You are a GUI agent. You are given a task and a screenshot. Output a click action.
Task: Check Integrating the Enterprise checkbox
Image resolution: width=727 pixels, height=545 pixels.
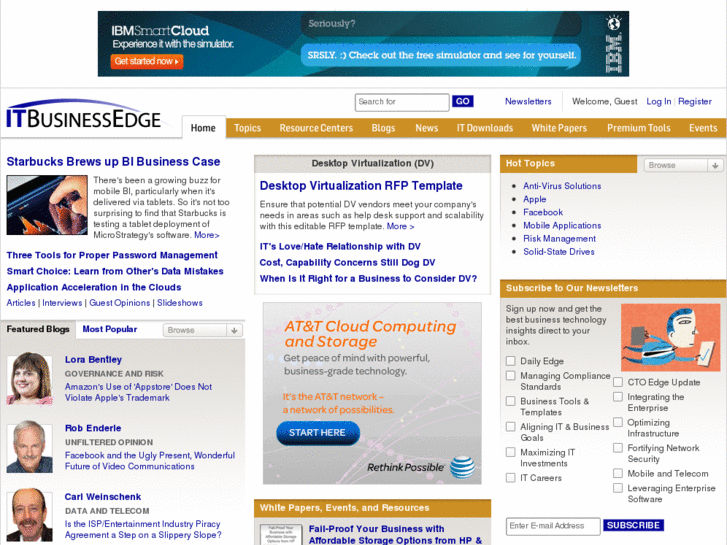click(618, 397)
